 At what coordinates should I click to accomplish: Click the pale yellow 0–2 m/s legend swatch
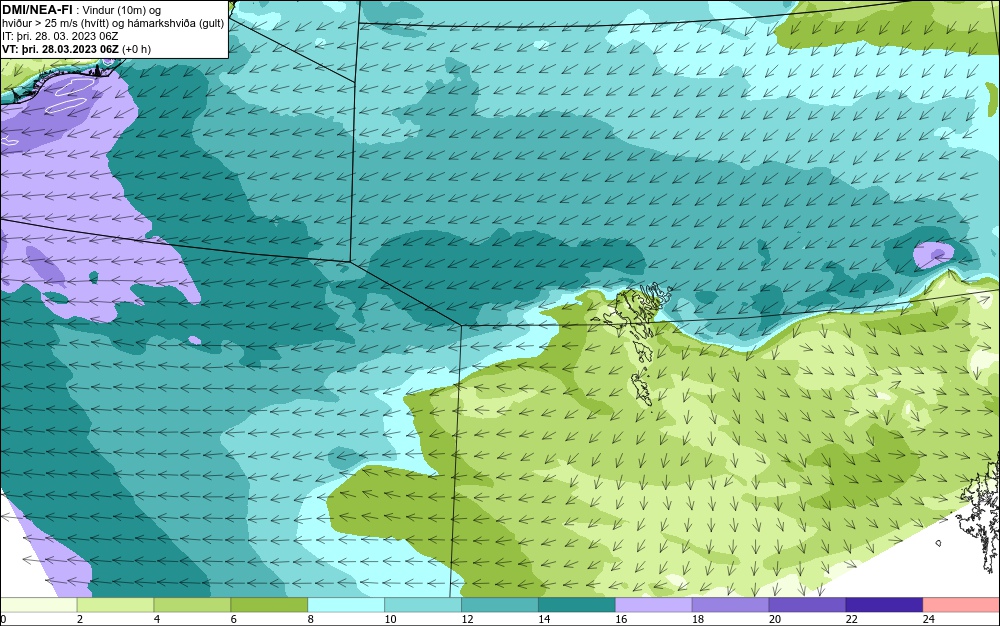pos(38,605)
